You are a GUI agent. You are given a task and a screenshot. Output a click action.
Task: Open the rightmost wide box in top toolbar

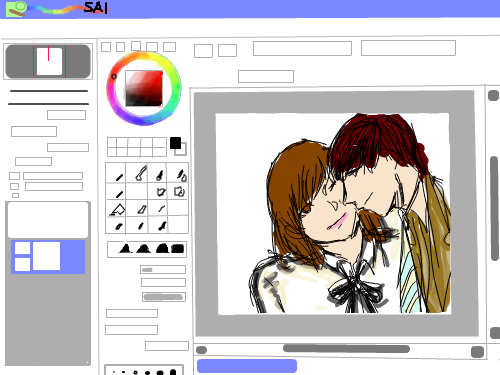click(x=408, y=48)
